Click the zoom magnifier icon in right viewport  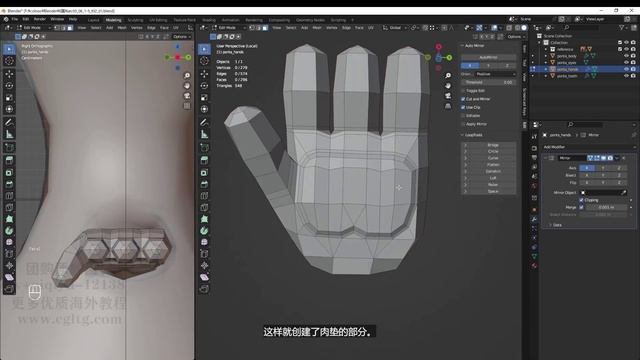(x=448, y=76)
